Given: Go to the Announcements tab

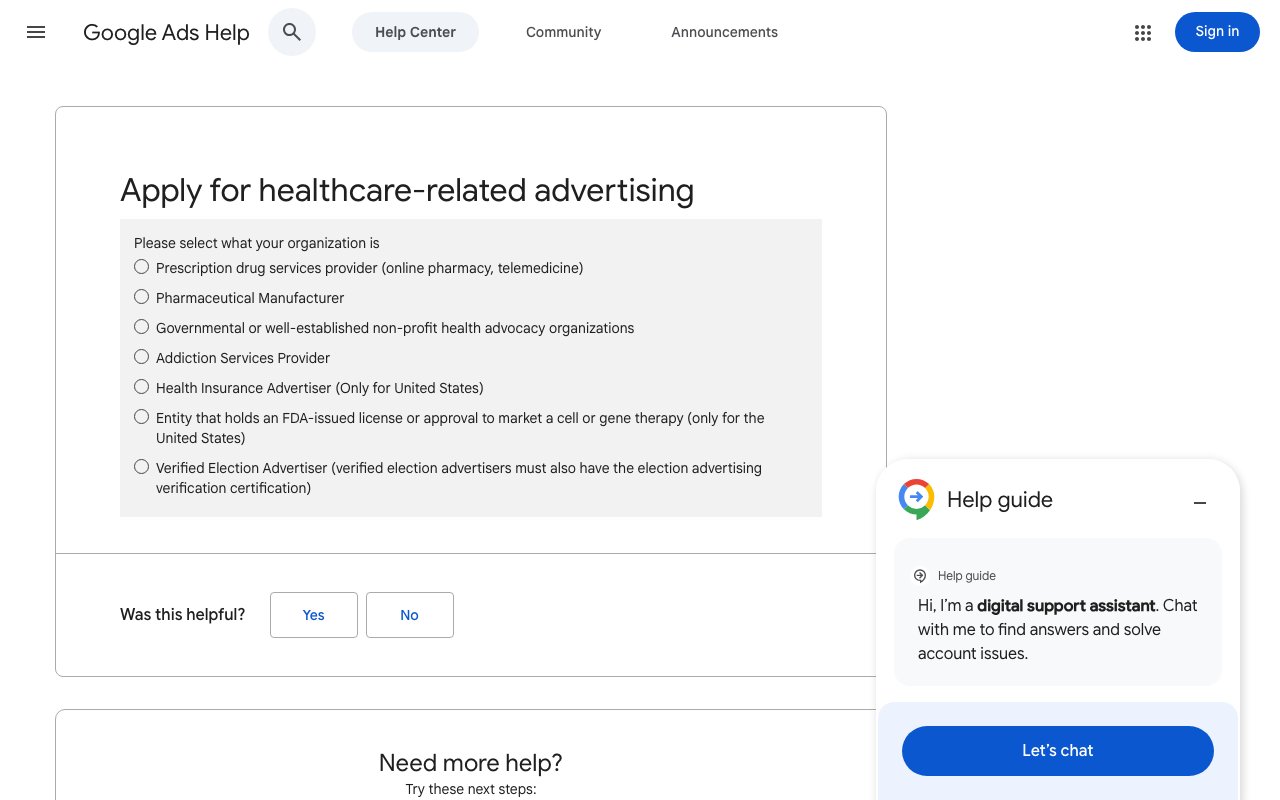Looking at the screenshot, I should 724,32.
